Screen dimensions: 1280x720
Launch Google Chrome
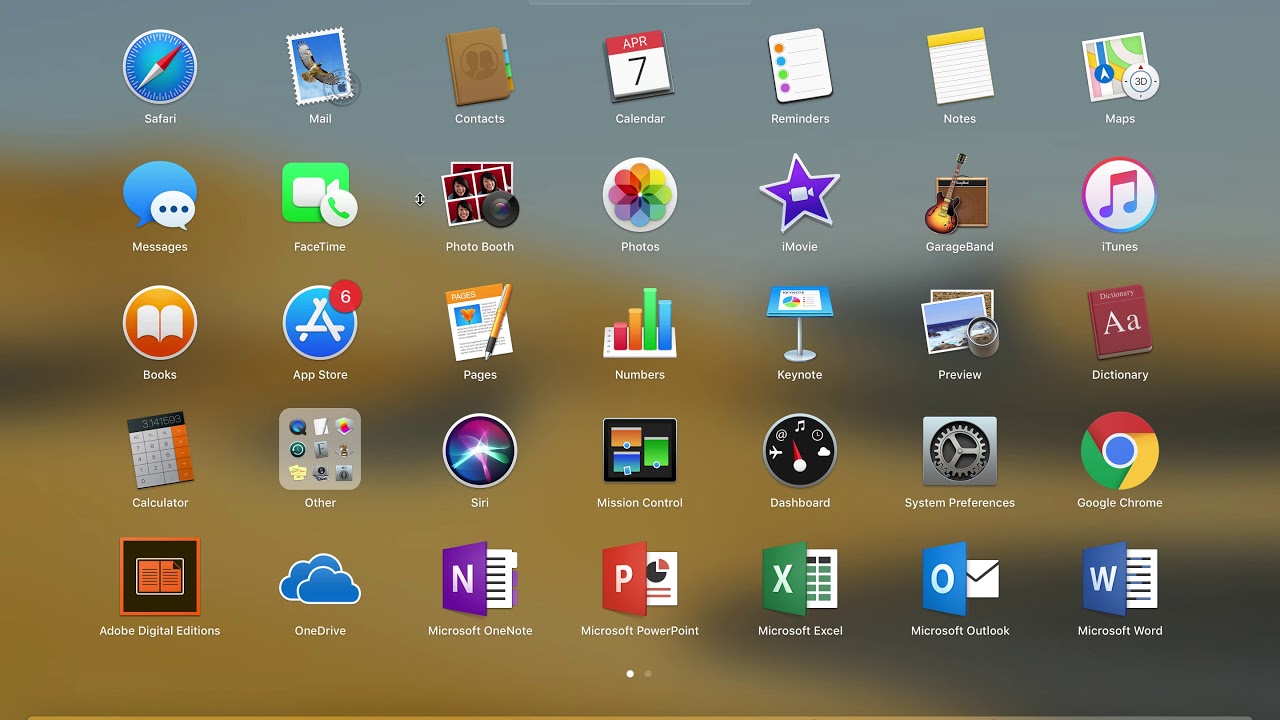coord(1120,451)
